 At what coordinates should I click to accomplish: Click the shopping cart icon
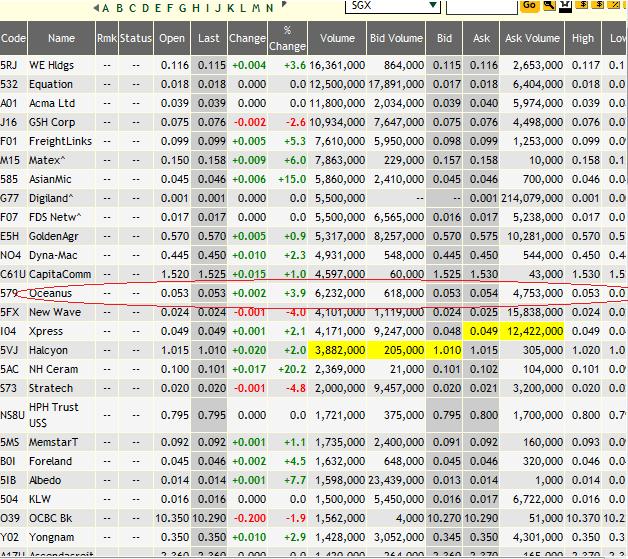566,6
